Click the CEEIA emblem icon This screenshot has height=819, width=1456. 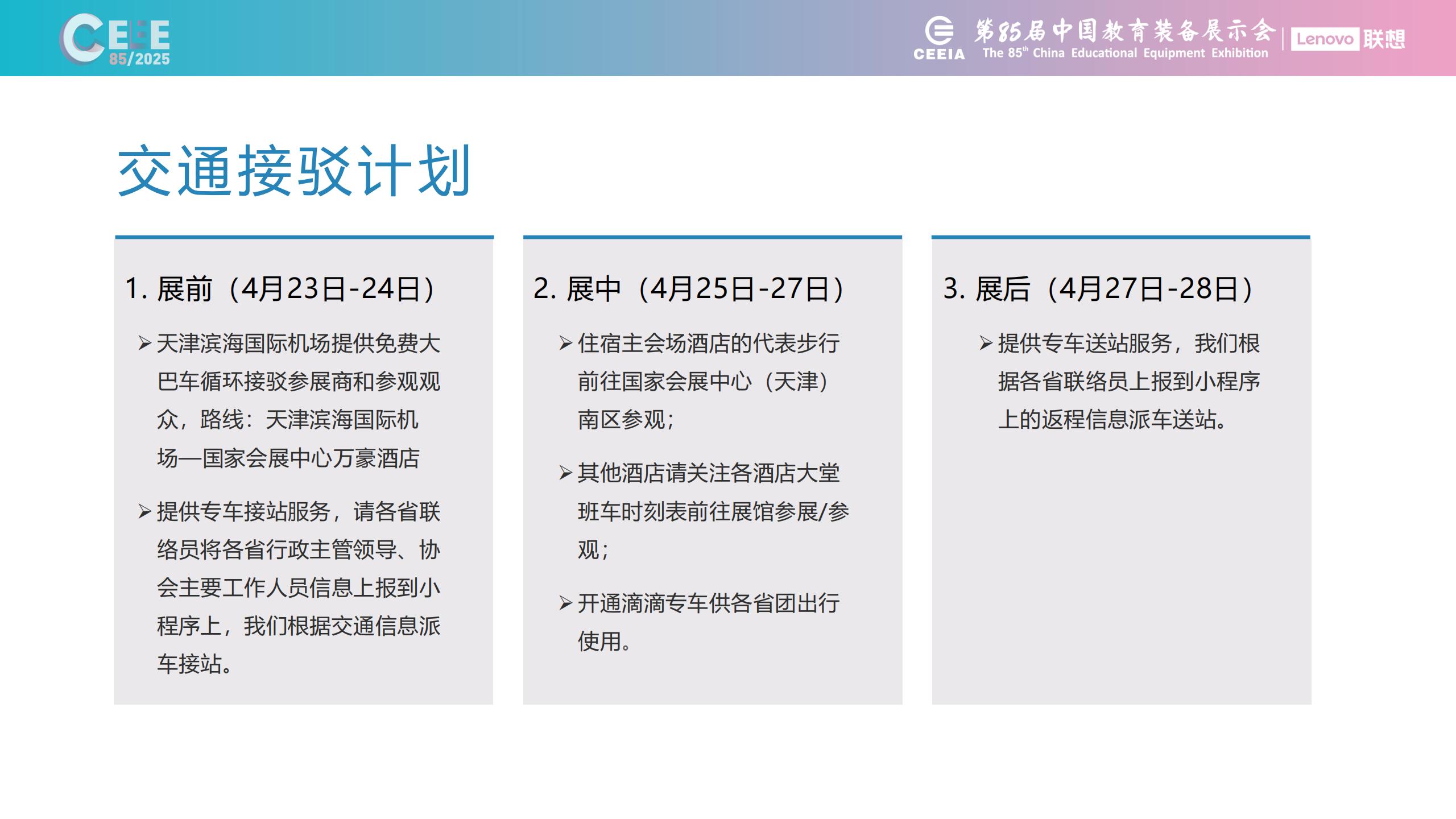[939, 30]
